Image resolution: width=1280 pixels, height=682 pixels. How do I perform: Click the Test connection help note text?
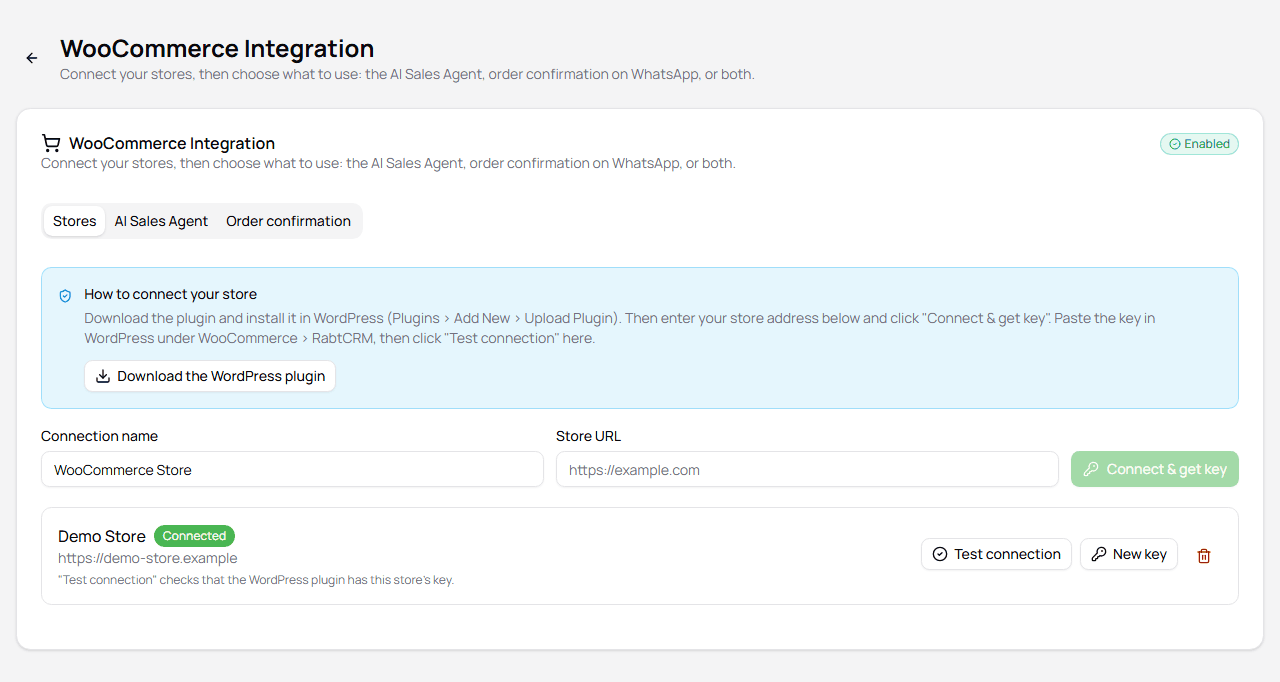tap(256, 580)
